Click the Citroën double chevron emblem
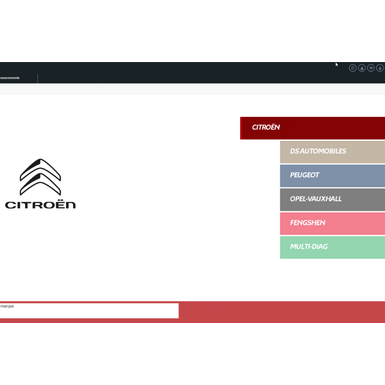The height and width of the screenshot is (385, 385). (40, 177)
